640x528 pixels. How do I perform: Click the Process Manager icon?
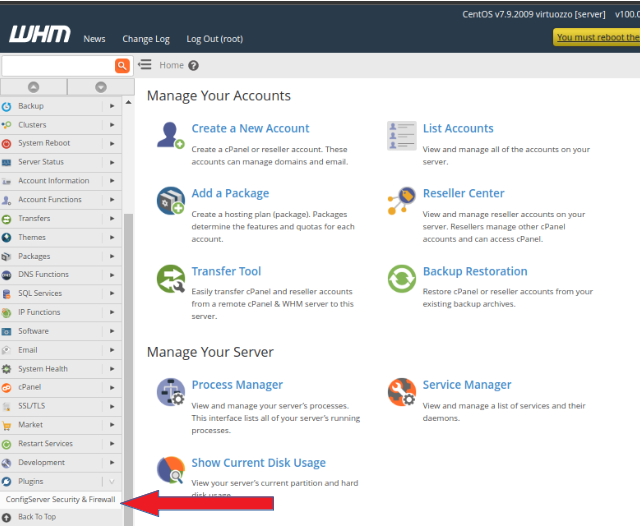point(171,392)
